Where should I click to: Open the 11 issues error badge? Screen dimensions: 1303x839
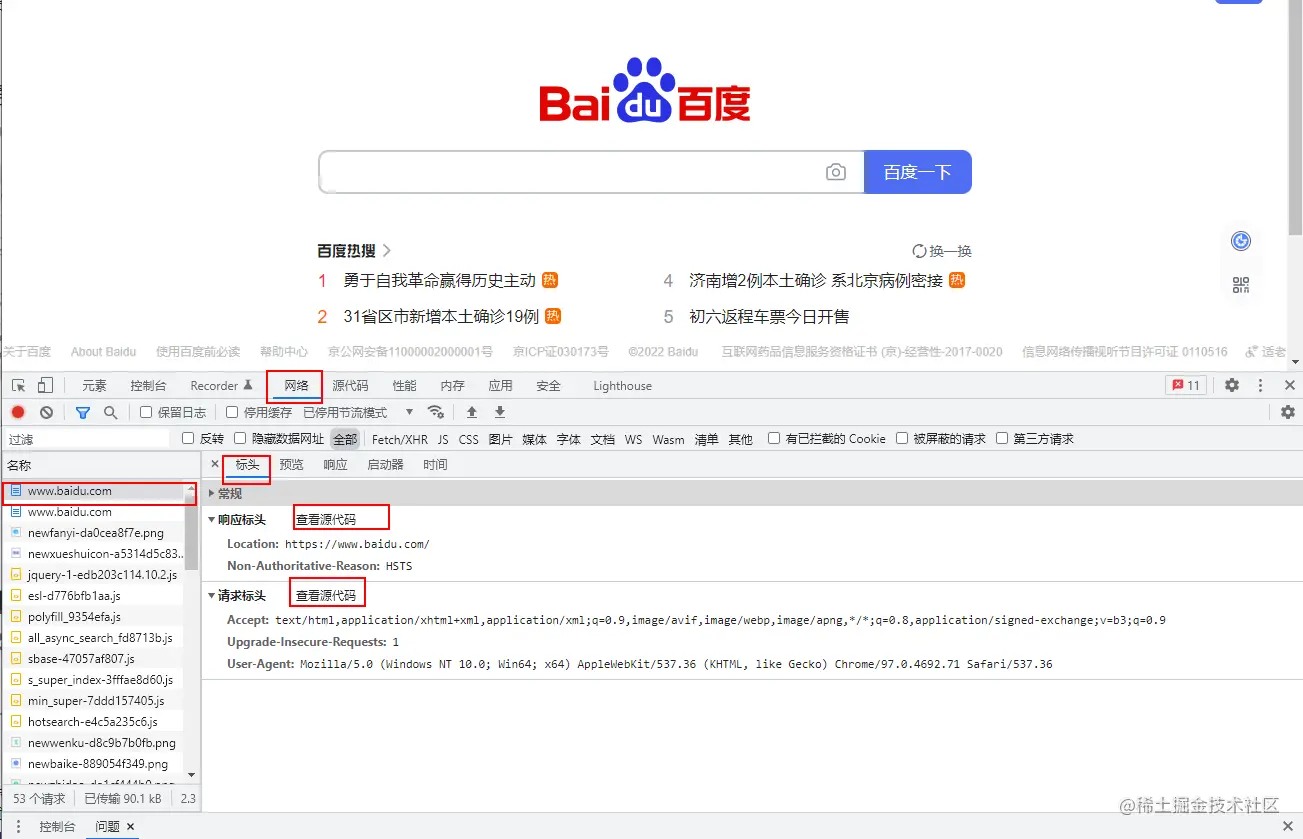coord(1186,385)
